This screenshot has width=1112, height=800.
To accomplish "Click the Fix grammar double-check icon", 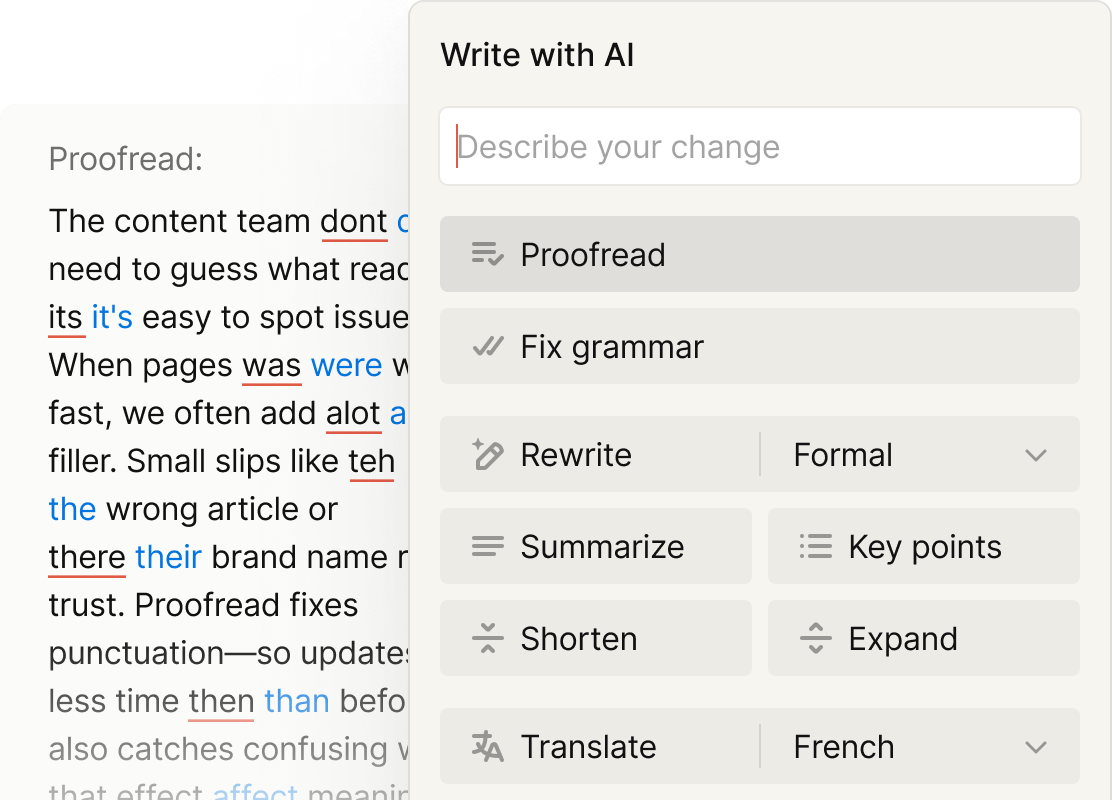I will click(x=488, y=346).
